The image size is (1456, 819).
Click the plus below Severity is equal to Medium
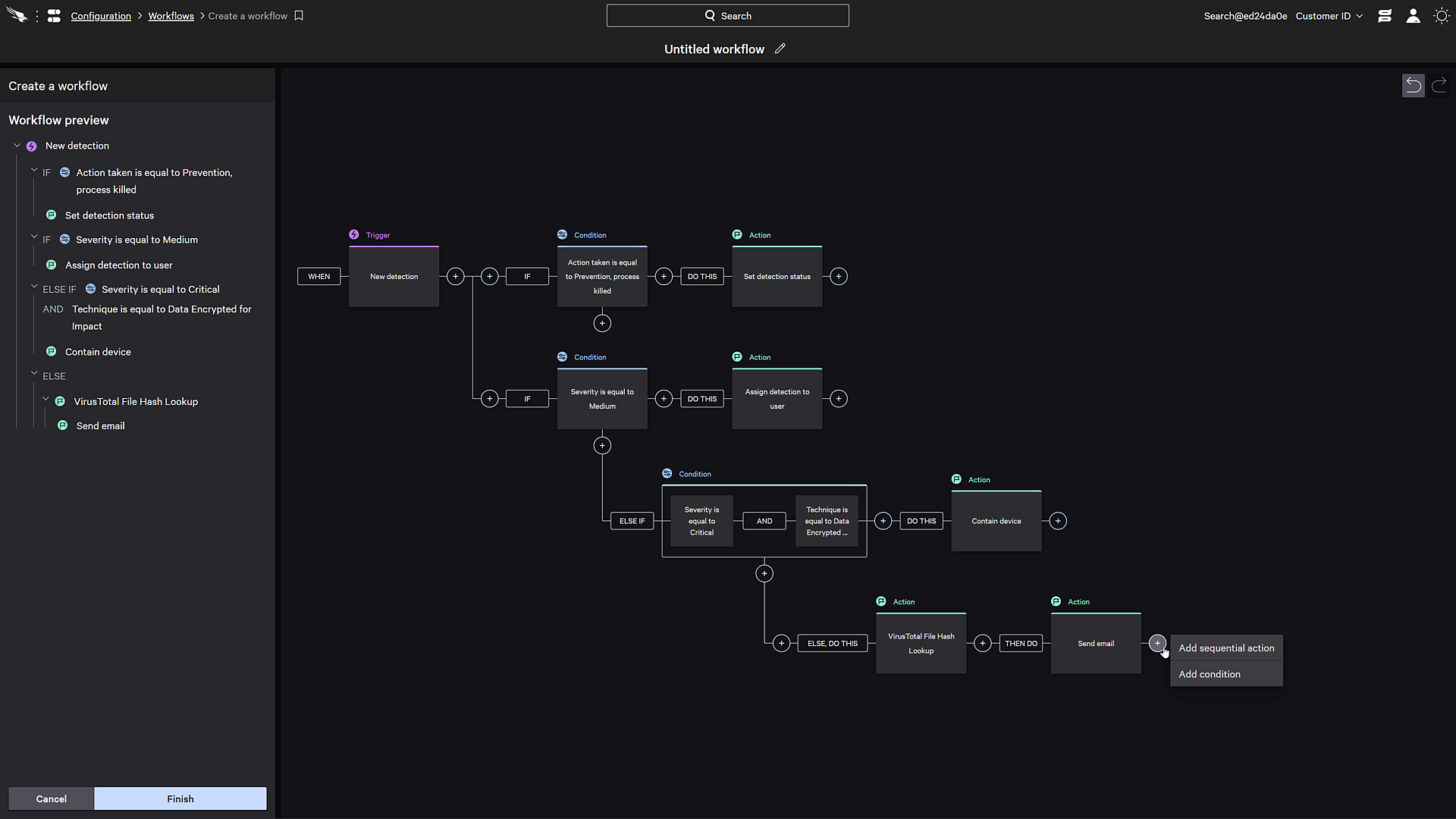coord(602,446)
